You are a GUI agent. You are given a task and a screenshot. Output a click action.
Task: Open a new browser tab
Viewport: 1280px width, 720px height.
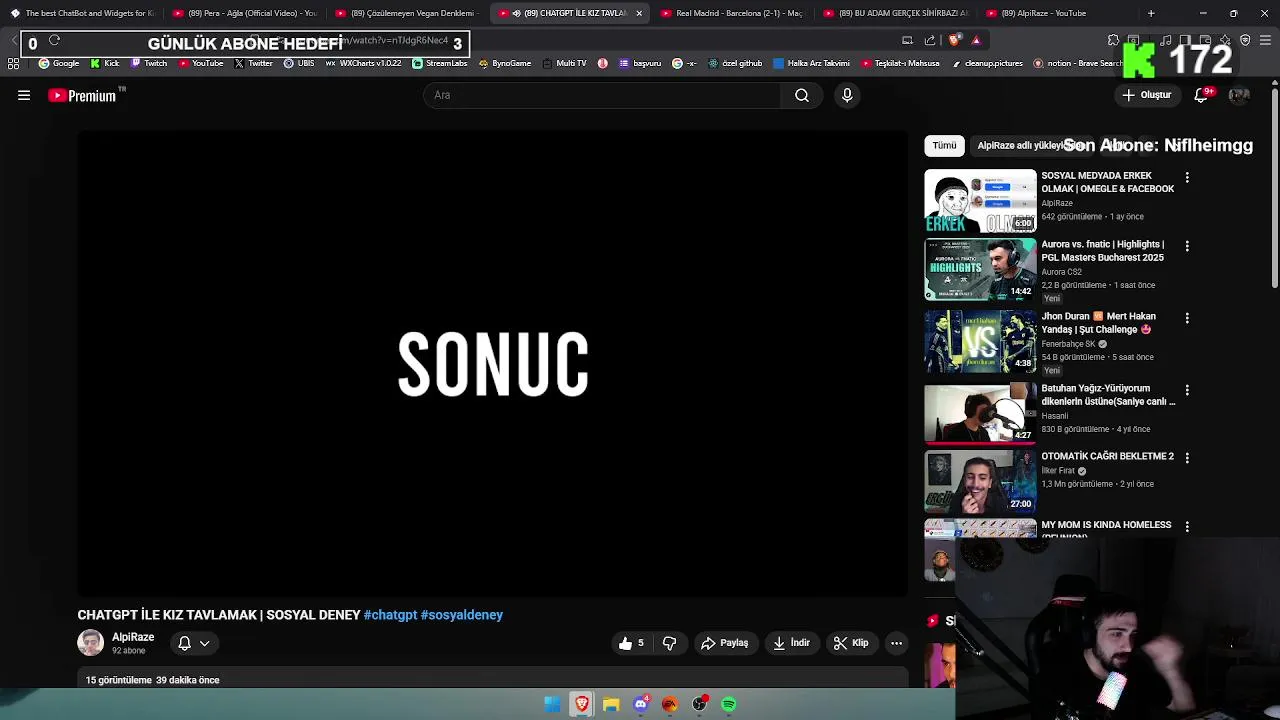coord(1151,13)
